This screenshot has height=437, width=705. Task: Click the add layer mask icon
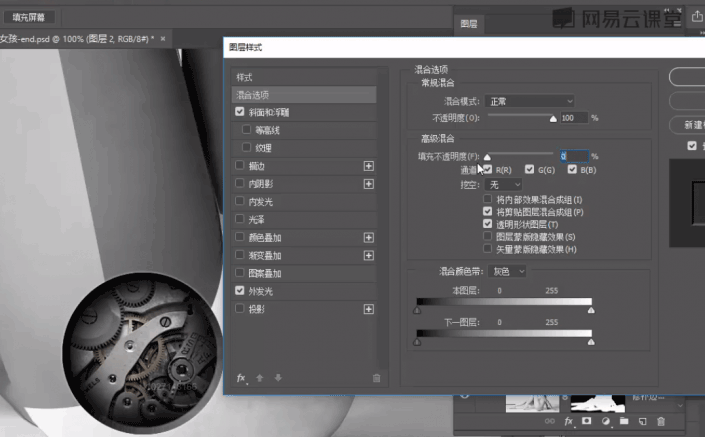pos(586,421)
